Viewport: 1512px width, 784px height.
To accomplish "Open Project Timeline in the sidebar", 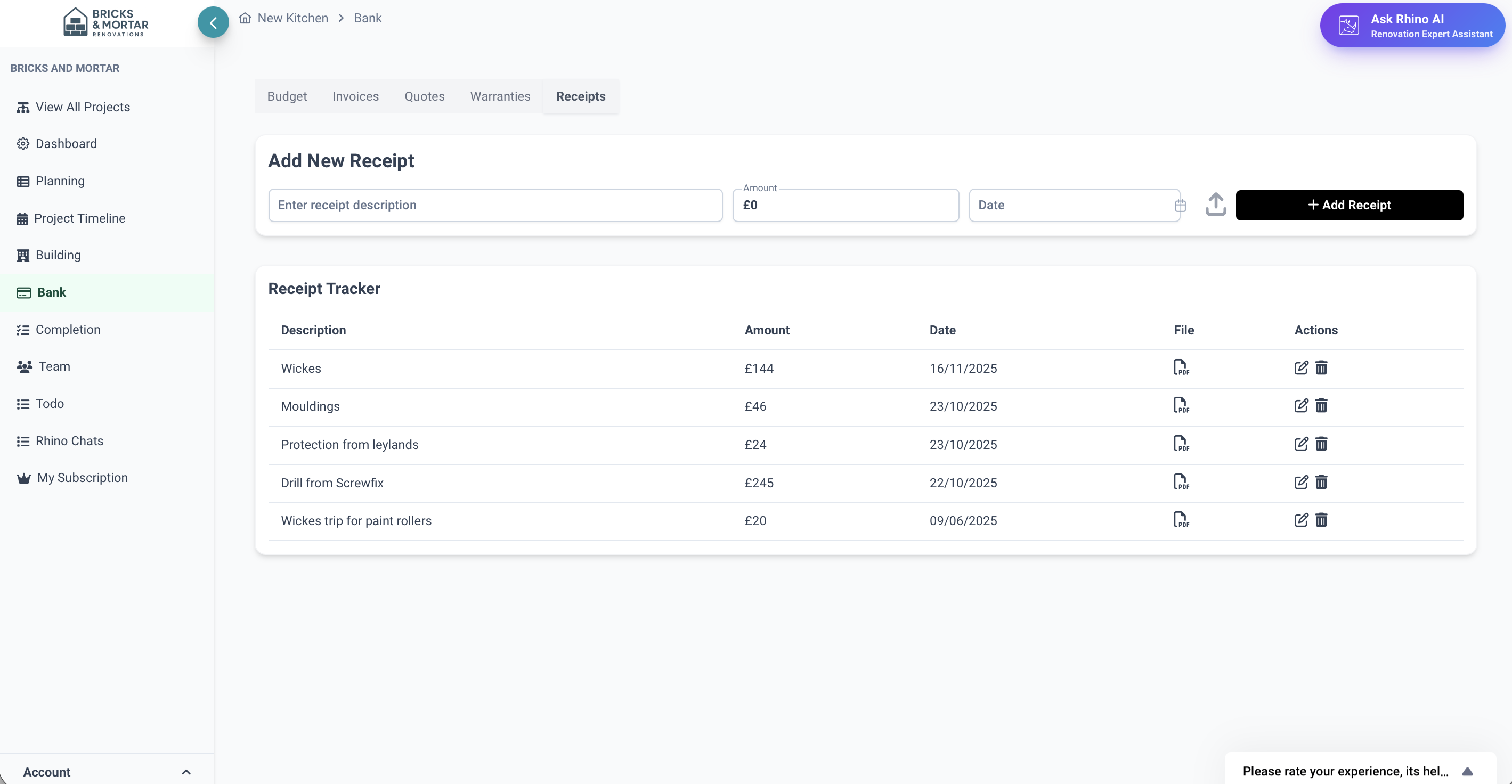I will pos(80,218).
